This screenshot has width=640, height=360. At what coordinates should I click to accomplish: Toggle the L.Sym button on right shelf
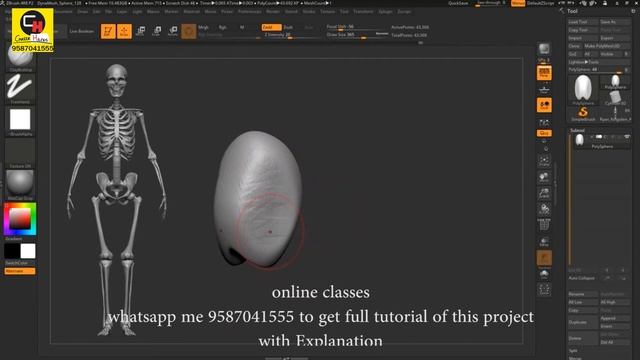pyautogui.click(x=544, y=122)
